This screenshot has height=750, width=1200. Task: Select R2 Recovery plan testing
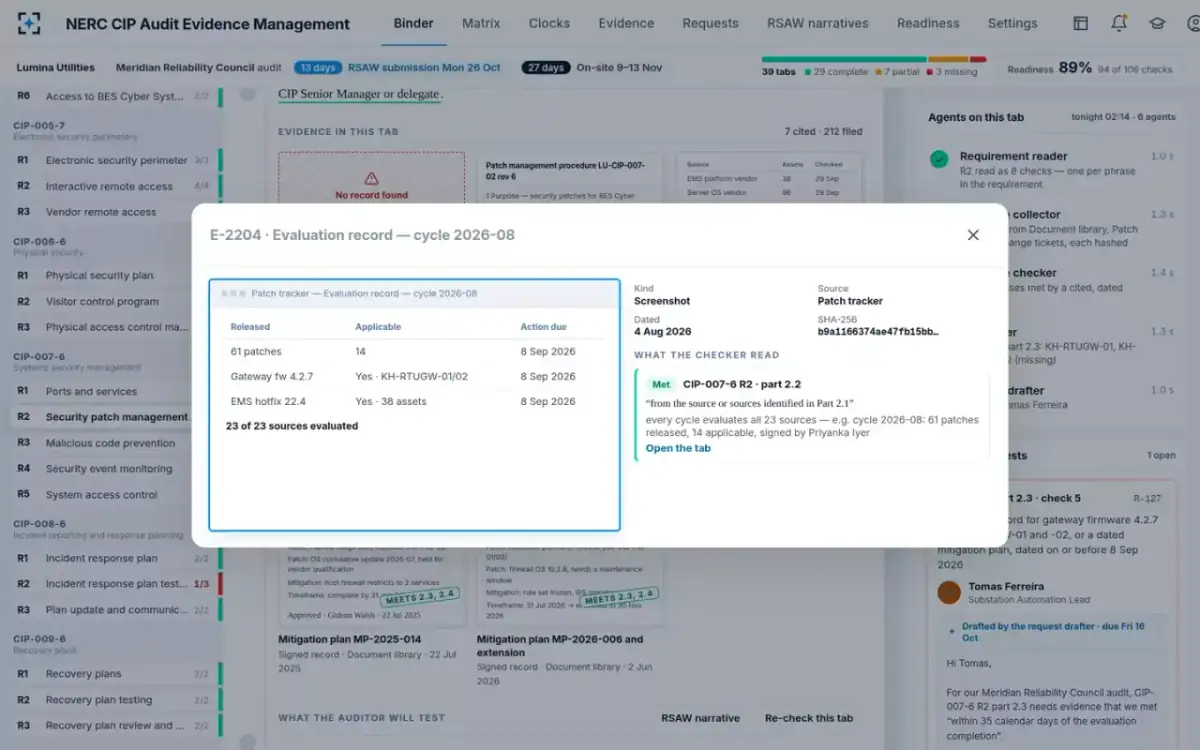tap(114, 700)
